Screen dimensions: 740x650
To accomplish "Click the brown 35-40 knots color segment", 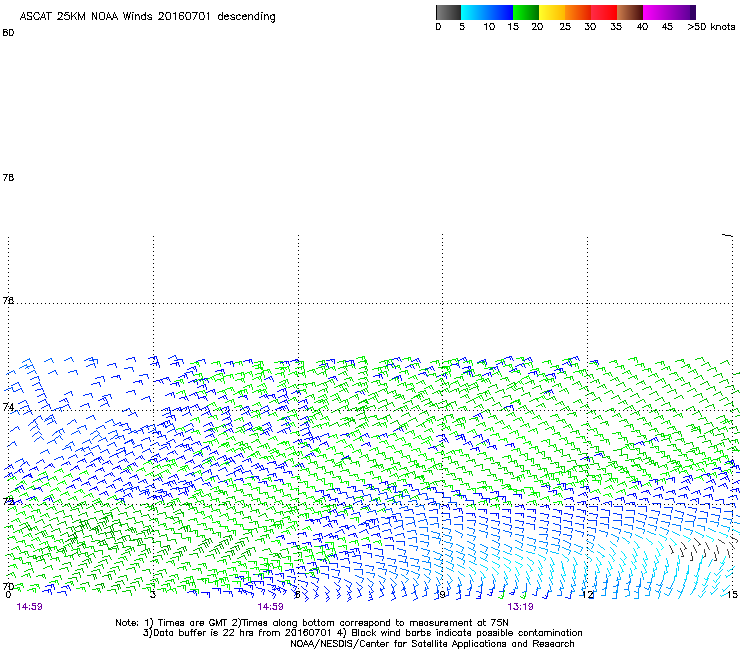I will point(630,12).
